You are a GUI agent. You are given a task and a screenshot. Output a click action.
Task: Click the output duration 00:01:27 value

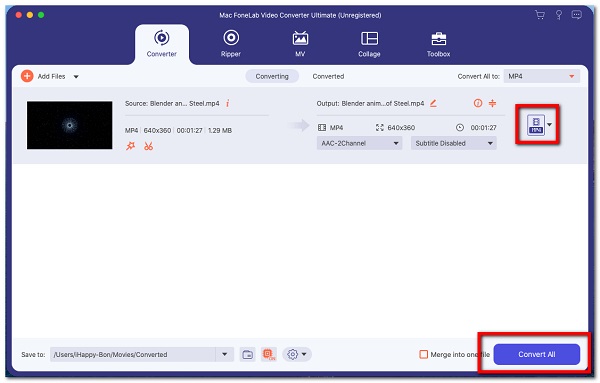click(x=483, y=127)
